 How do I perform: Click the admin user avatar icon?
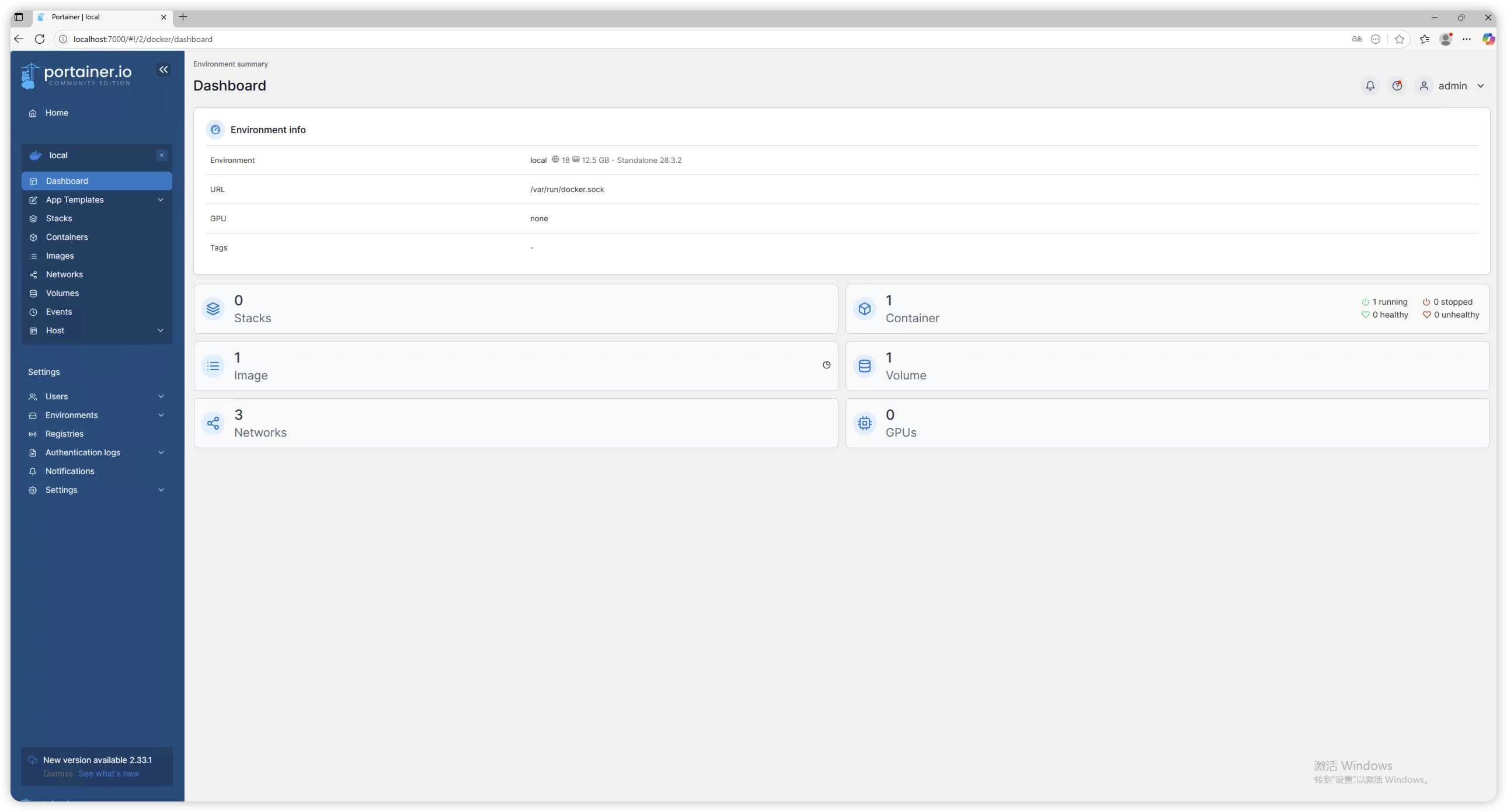[1424, 86]
